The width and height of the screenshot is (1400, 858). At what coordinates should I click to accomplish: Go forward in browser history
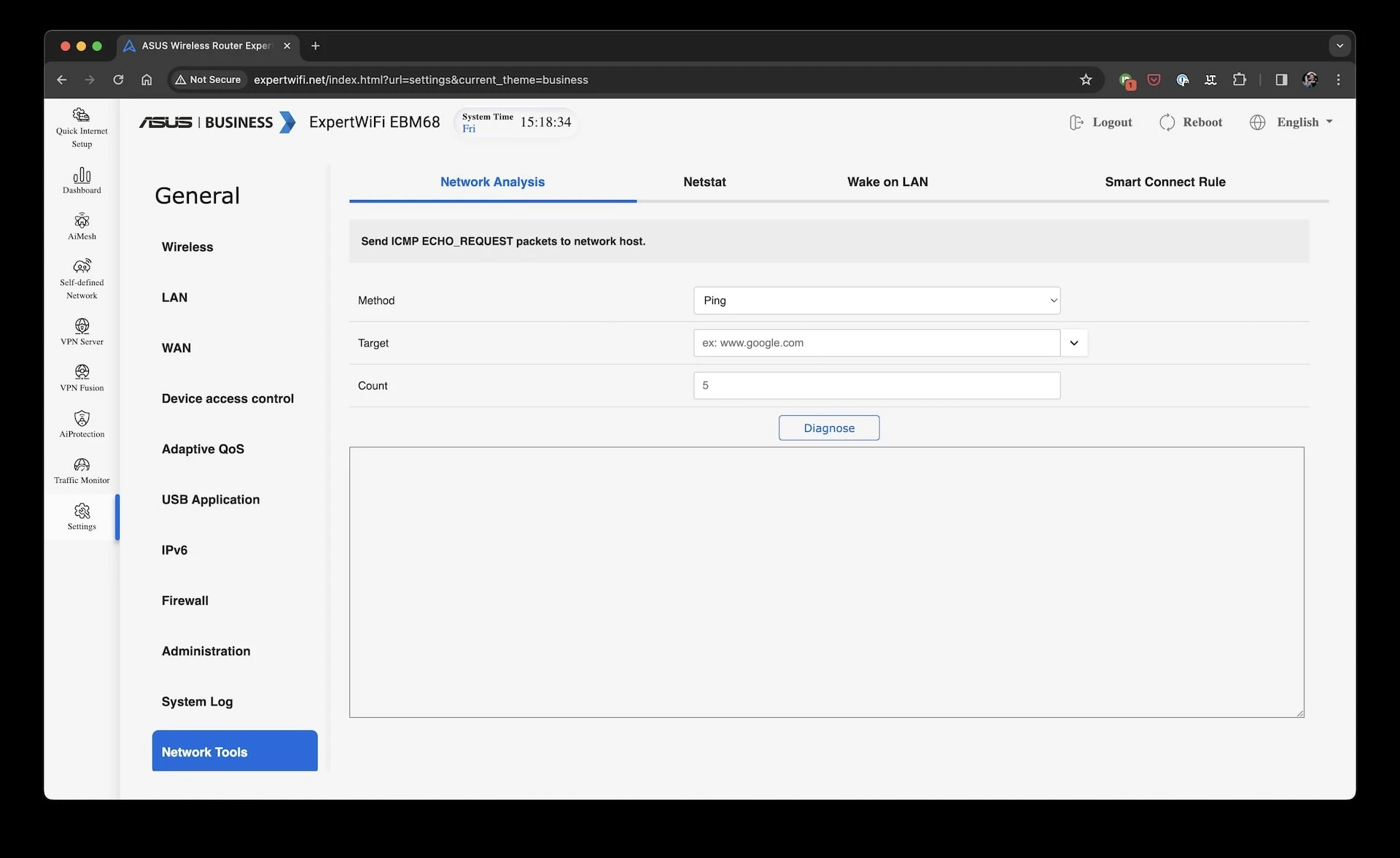pos(90,80)
